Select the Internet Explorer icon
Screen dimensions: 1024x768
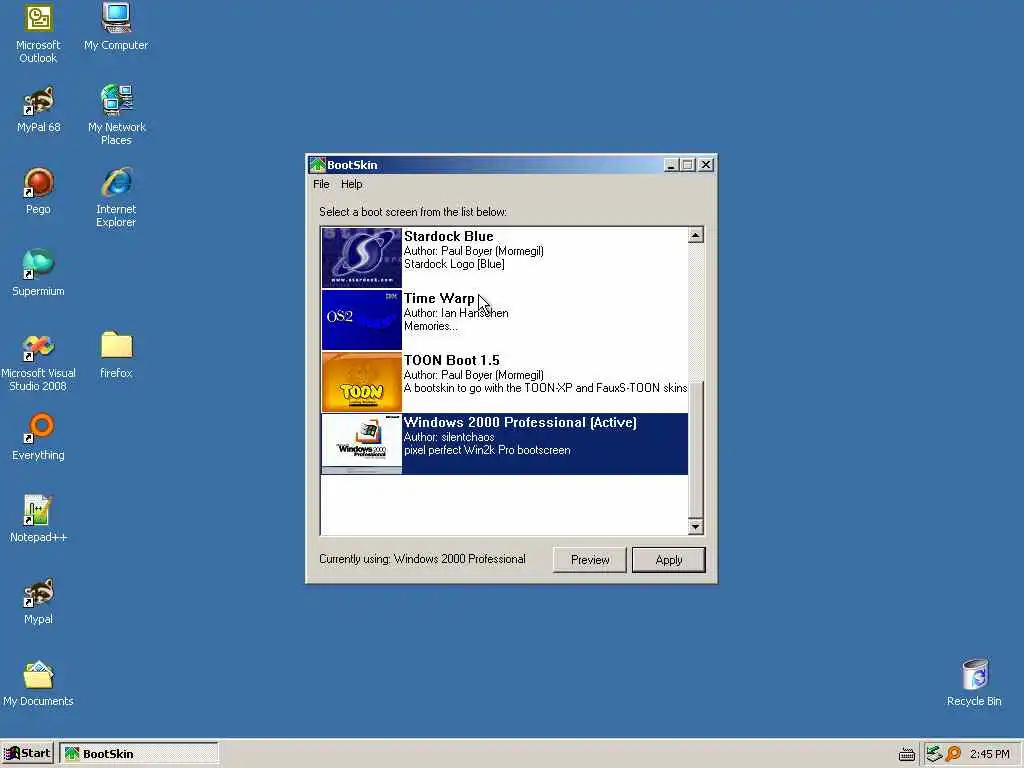coord(116,197)
